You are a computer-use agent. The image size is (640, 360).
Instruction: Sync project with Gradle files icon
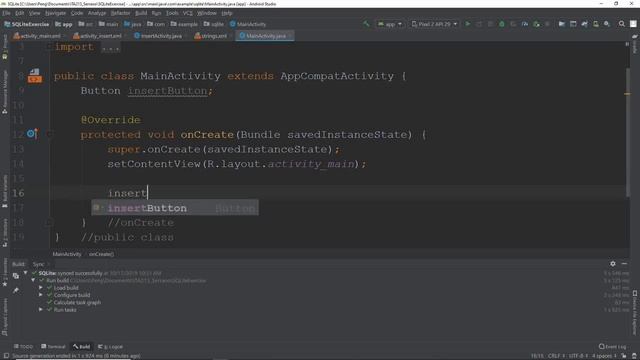pyautogui.click(x=584, y=24)
